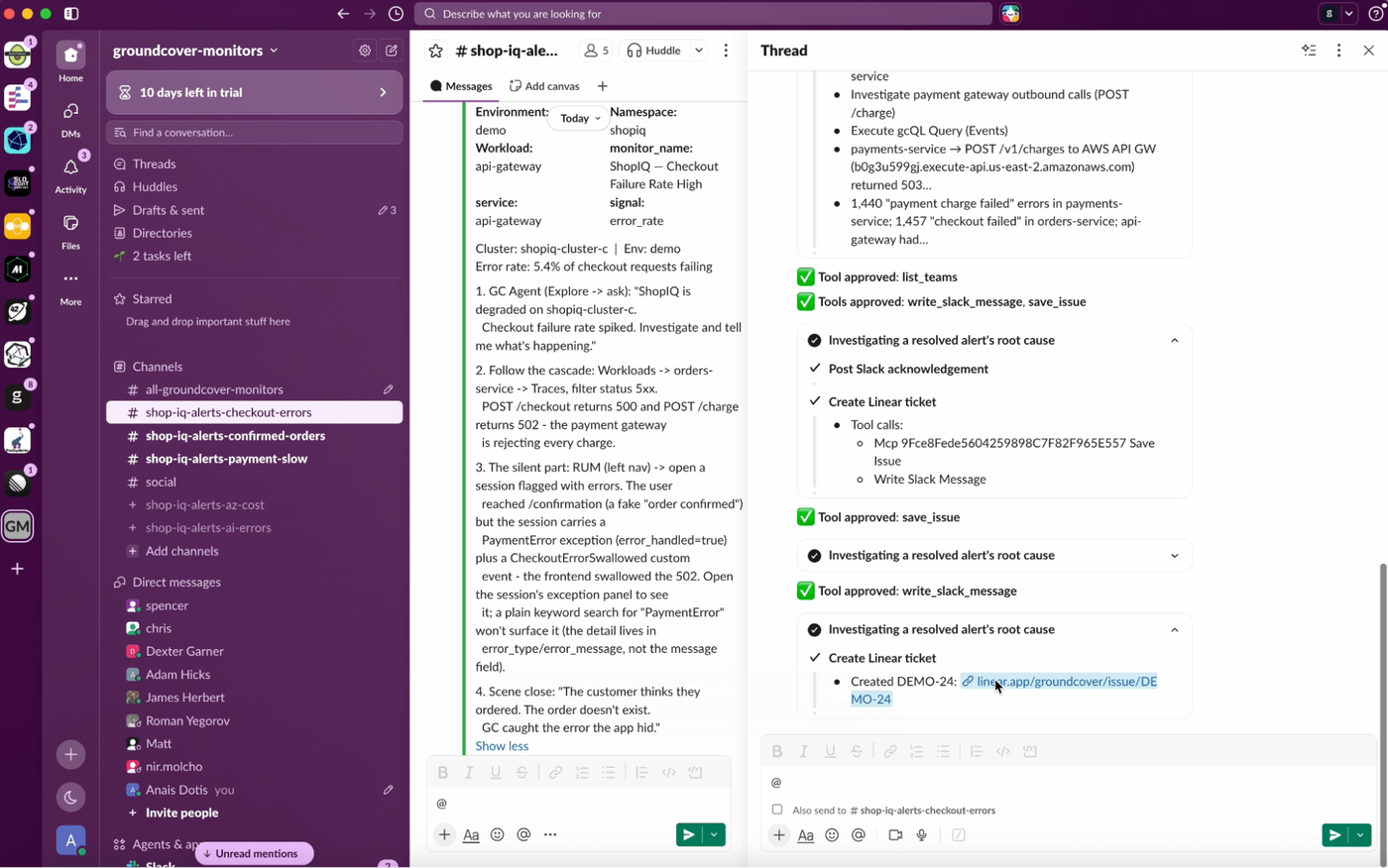Image resolution: width=1388 pixels, height=868 pixels.
Task: Start a Huddle in the channel
Action: (654, 51)
